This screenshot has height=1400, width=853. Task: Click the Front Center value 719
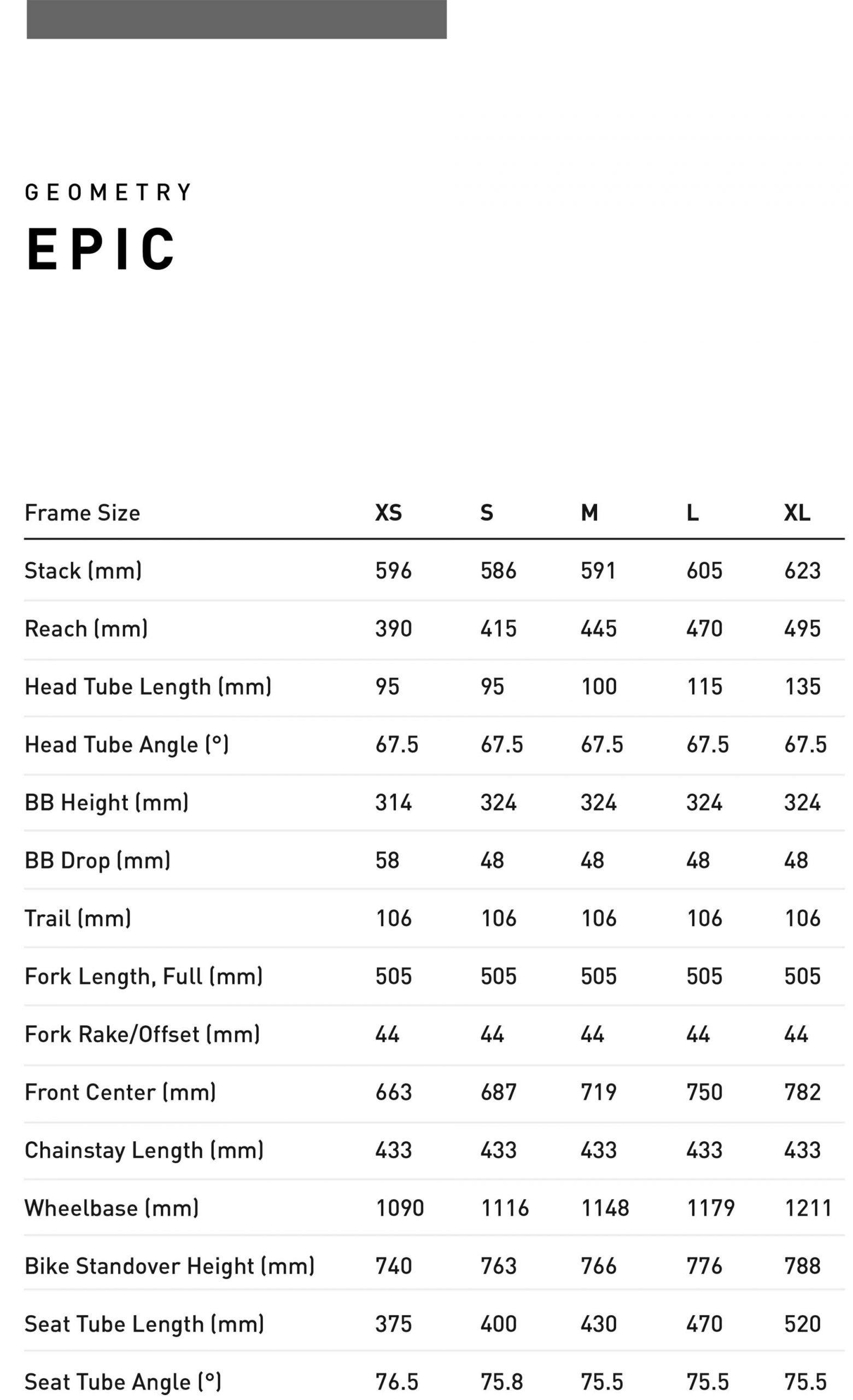pyautogui.click(x=599, y=1093)
